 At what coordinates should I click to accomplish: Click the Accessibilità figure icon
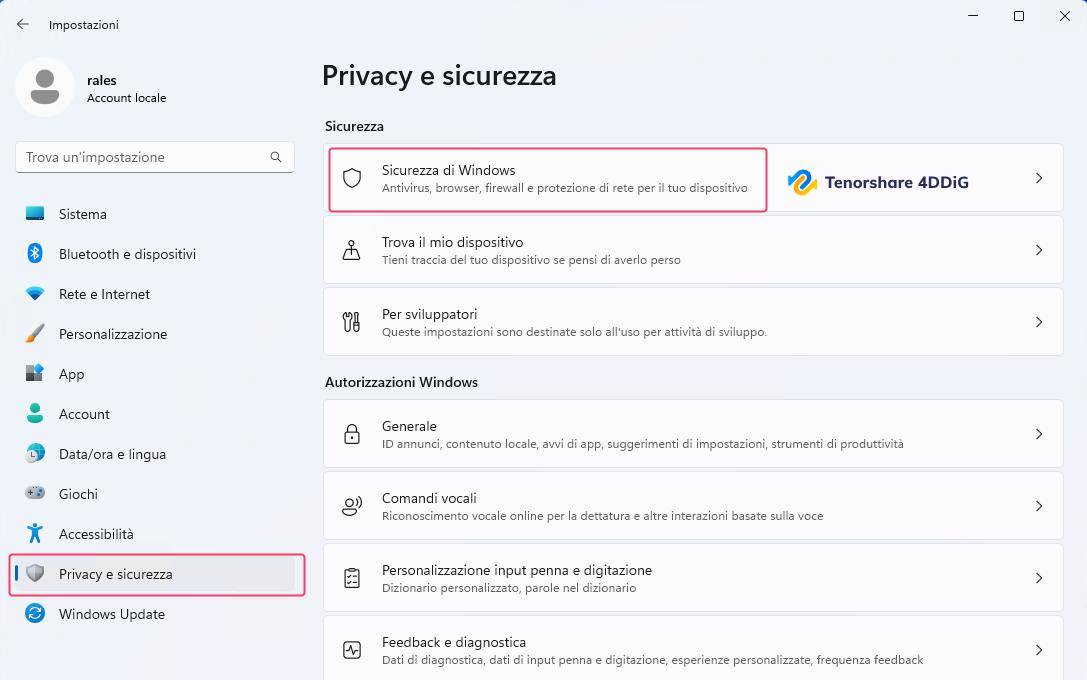point(35,534)
